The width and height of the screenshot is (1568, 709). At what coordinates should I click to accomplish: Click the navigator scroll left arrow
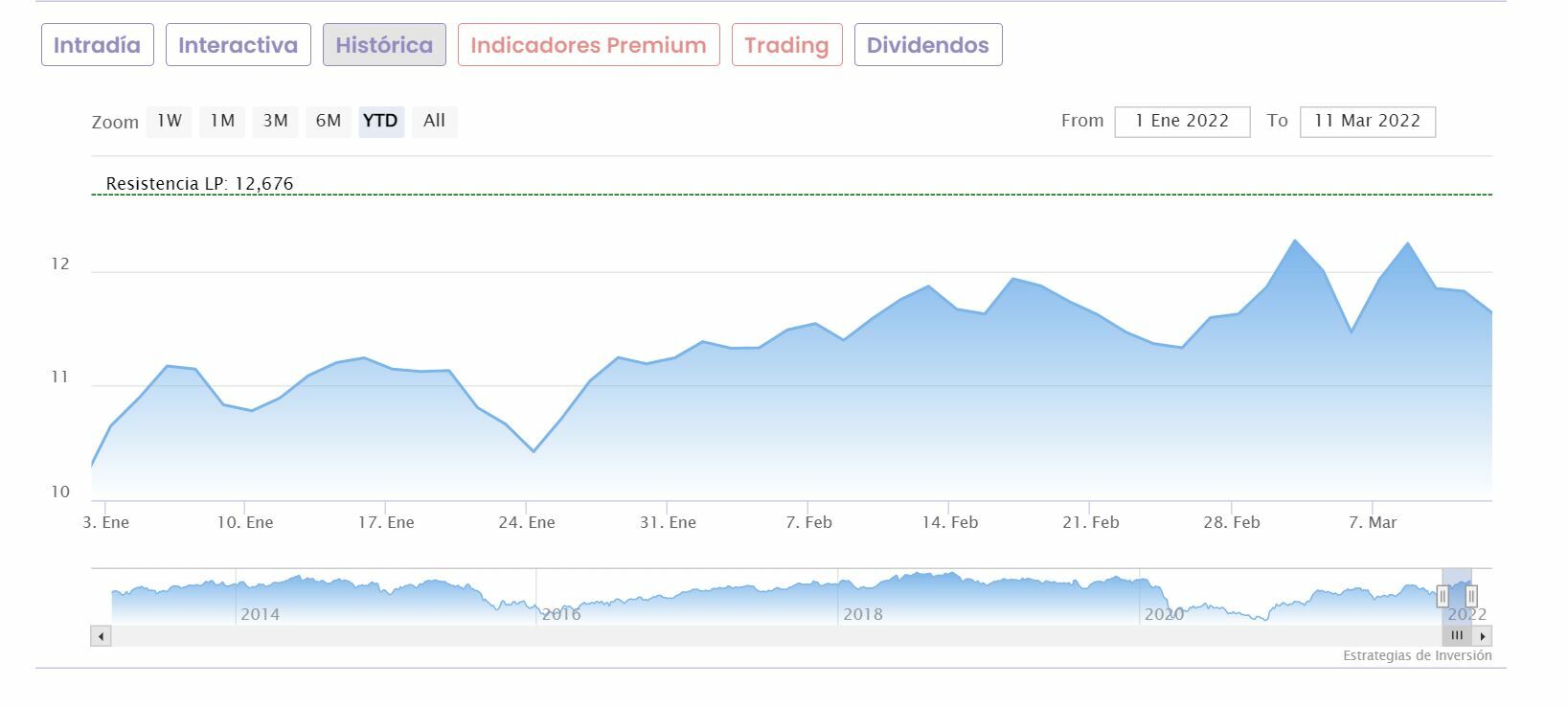(102, 635)
